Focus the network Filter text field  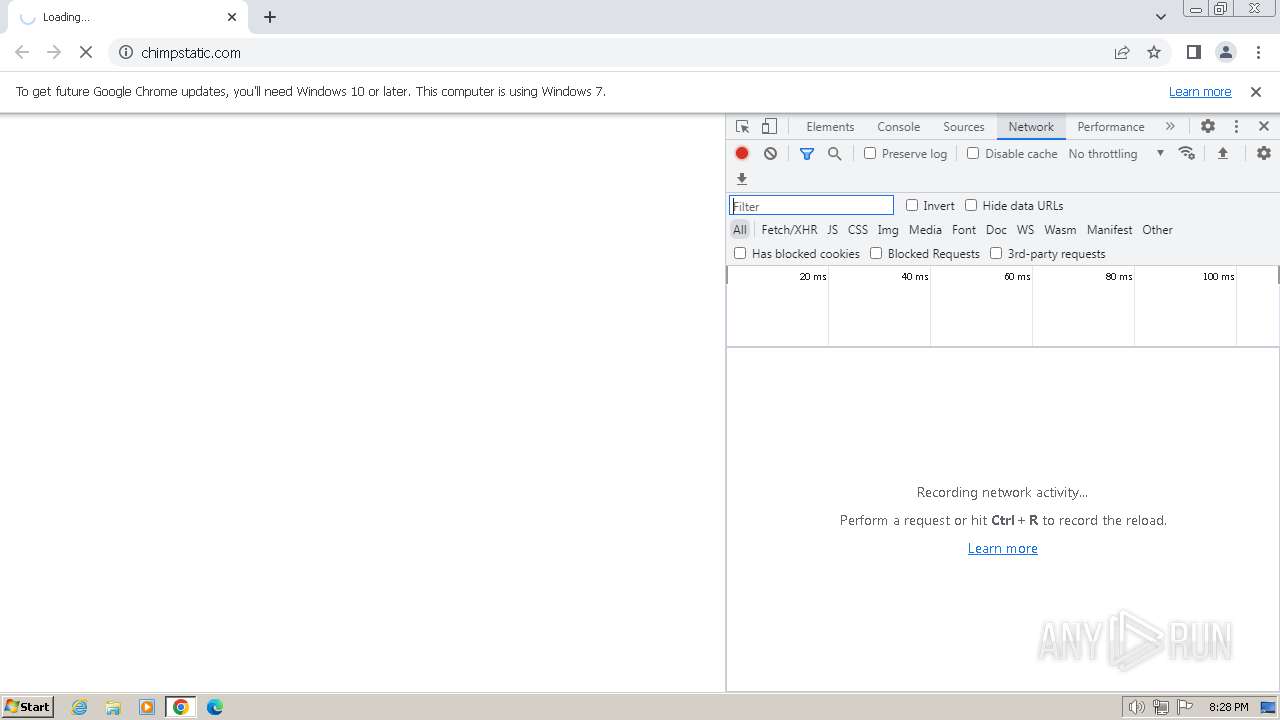tap(811, 206)
